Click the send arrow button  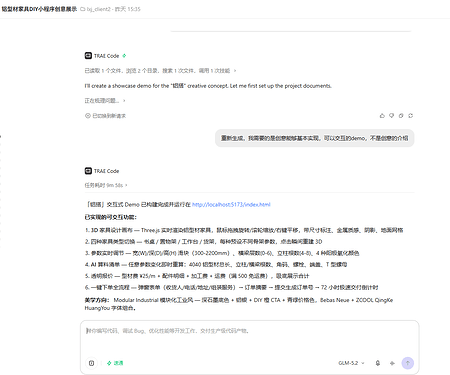click(x=408, y=363)
